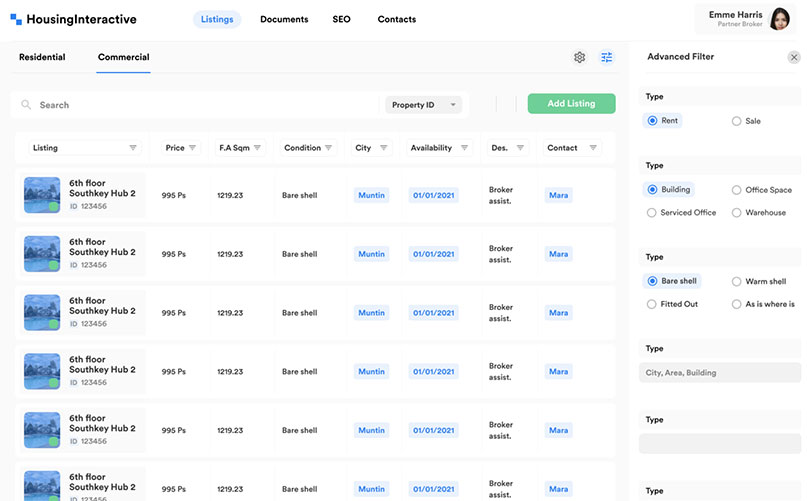
Task: Switch to the Residential tab
Action: click(42, 57)
